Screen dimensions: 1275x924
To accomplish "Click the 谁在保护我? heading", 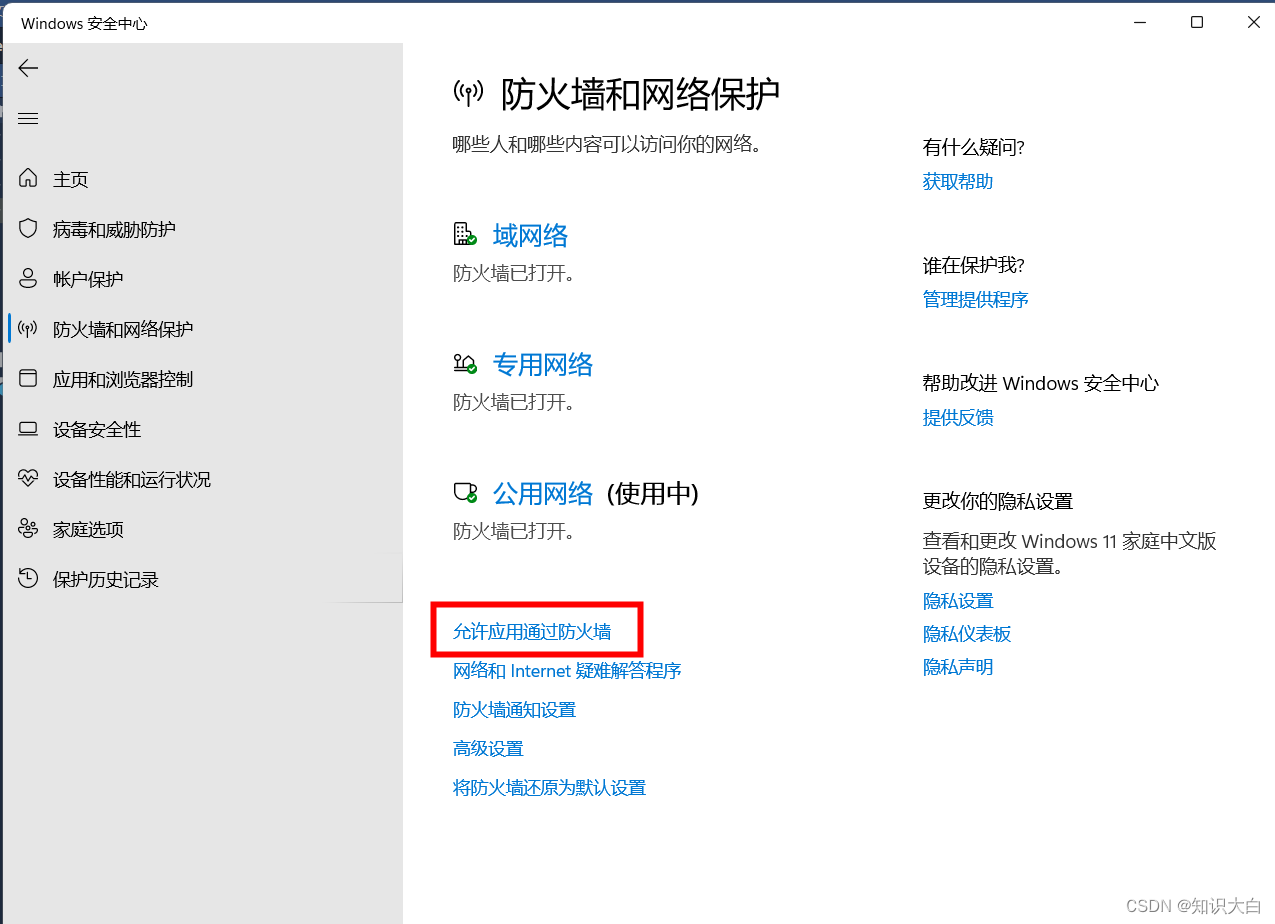I will click(974, 265).
